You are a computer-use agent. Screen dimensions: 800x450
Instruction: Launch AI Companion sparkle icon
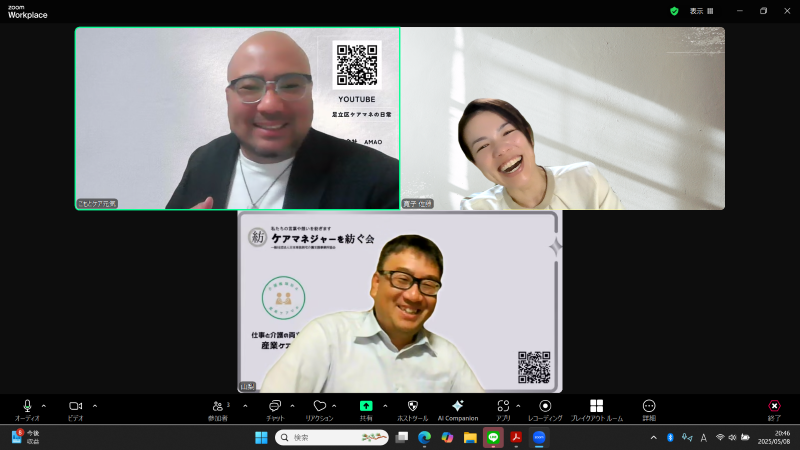coord(458,406)
